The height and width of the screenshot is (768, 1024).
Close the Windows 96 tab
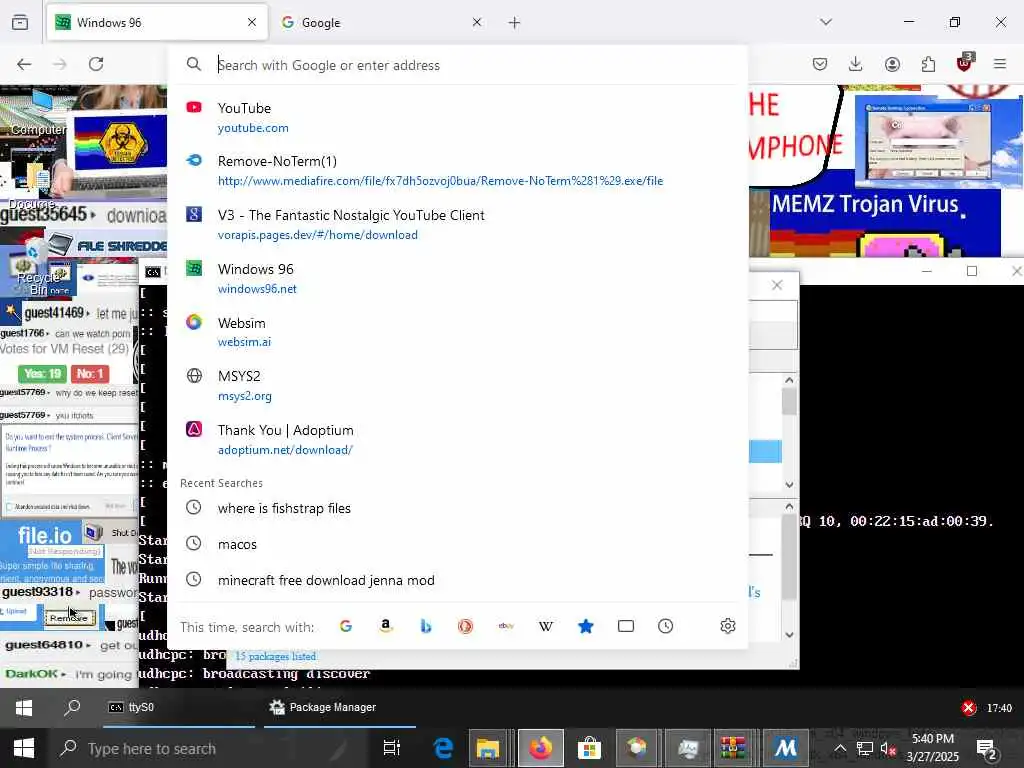pyautogui.click(x=252, y=22)
